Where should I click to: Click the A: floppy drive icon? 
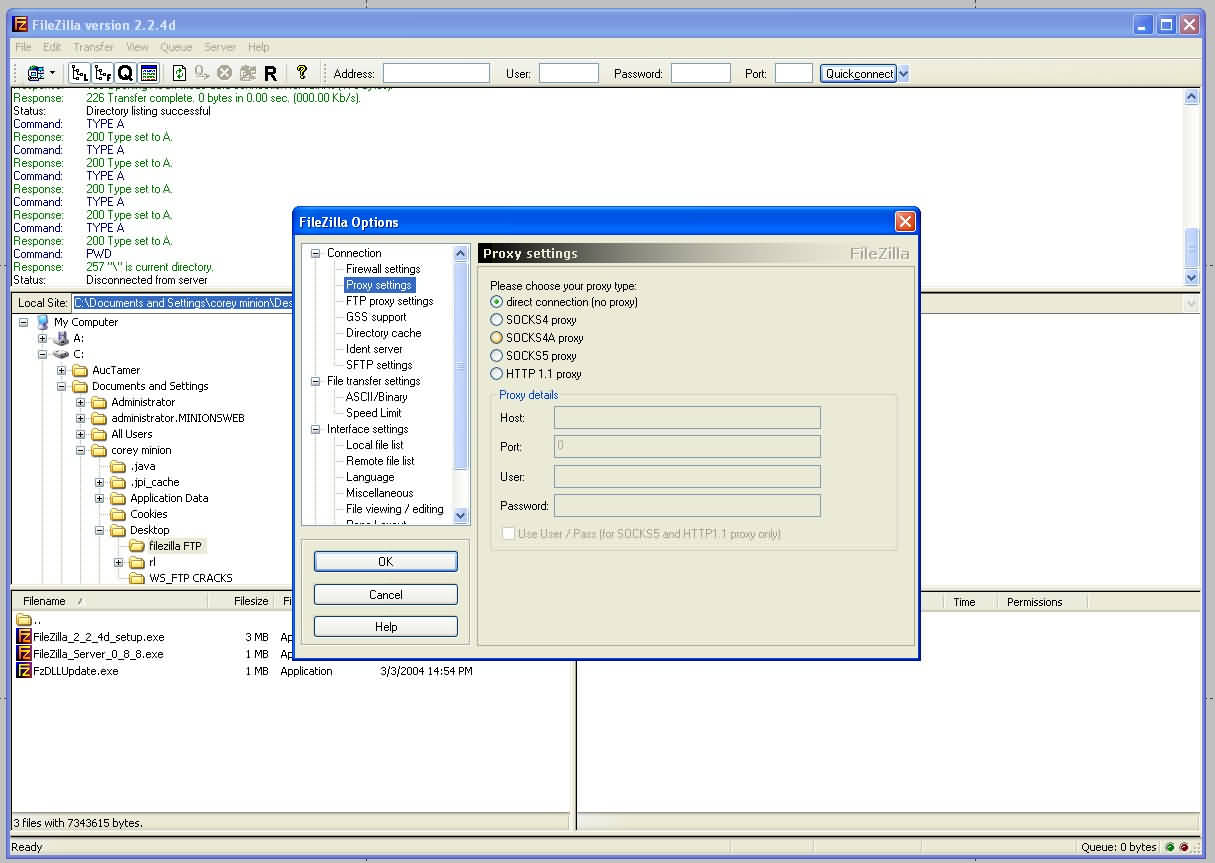pos(62,338)
